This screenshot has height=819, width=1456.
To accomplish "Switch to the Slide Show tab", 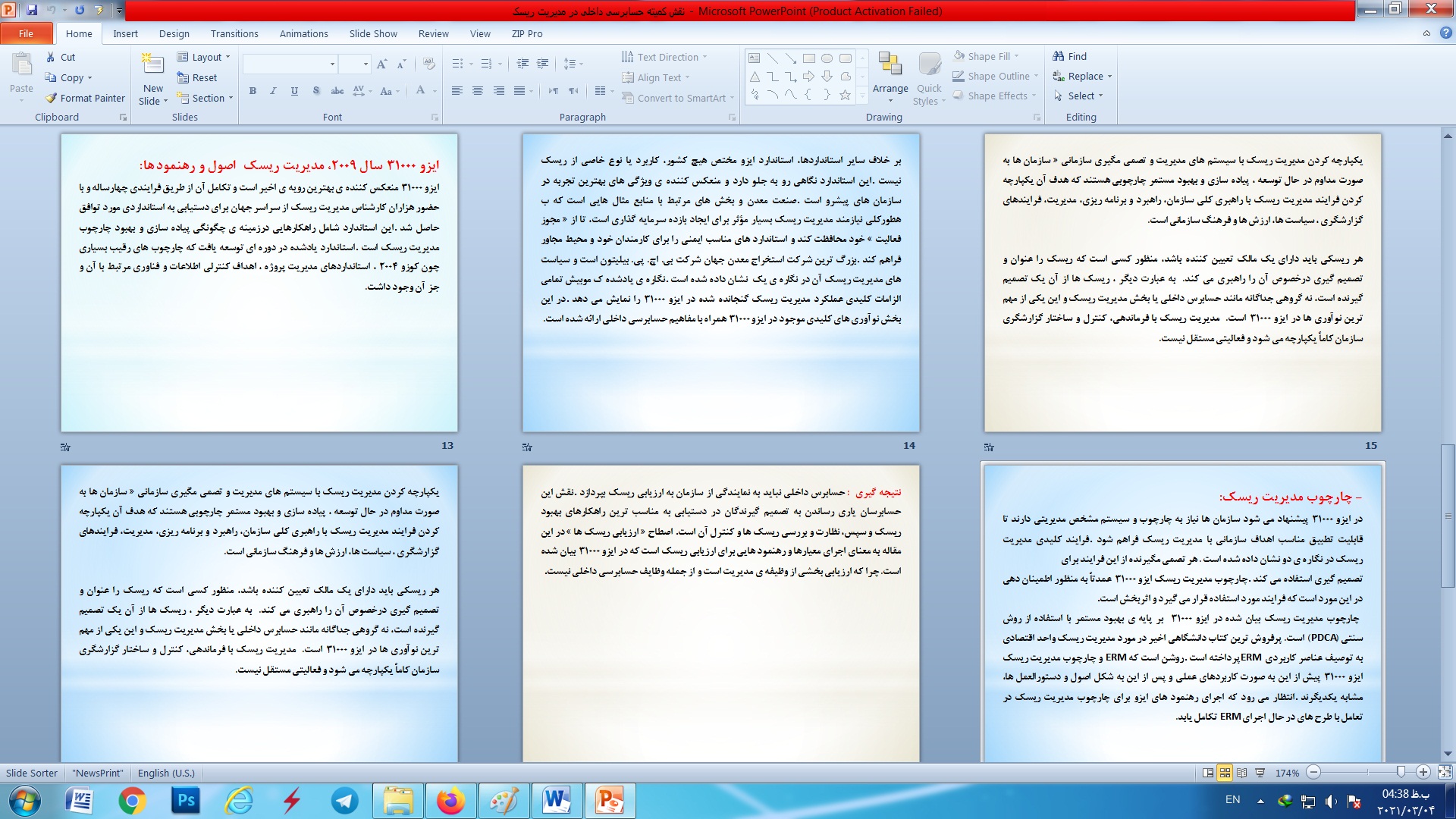I will coord(373,33).
